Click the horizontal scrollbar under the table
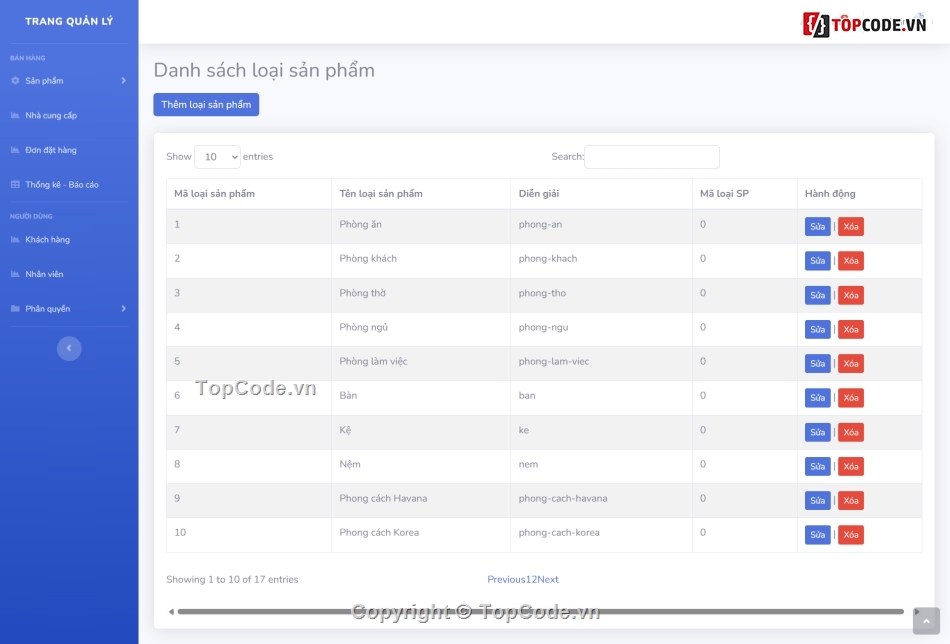Screen dimensions: 950x644 [540, 612]
